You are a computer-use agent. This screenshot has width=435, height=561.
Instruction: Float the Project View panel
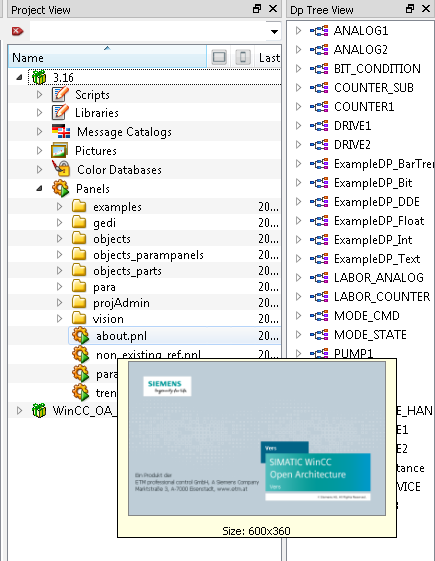[256, 9]
